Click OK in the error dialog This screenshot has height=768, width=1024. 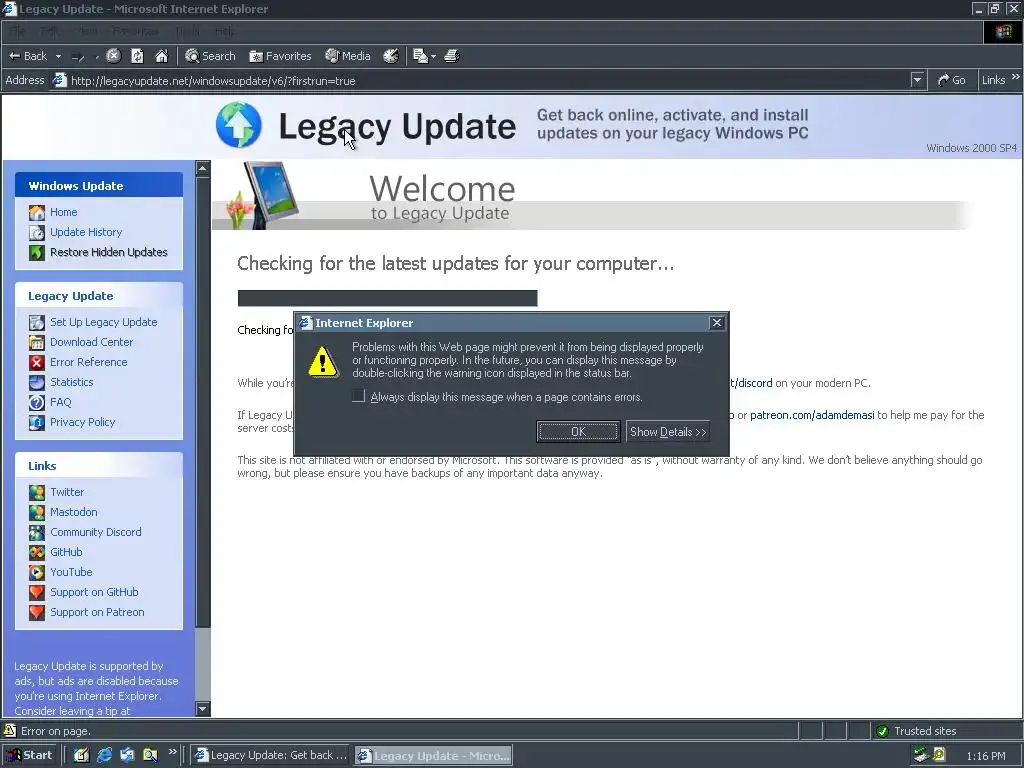pyautogui.click(x=579, y=432)
